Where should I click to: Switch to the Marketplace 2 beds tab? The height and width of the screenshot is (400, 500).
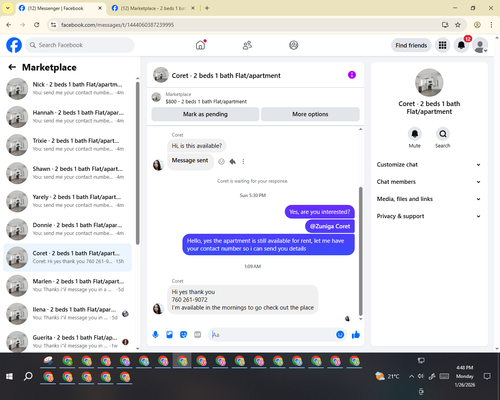(153, 8)
